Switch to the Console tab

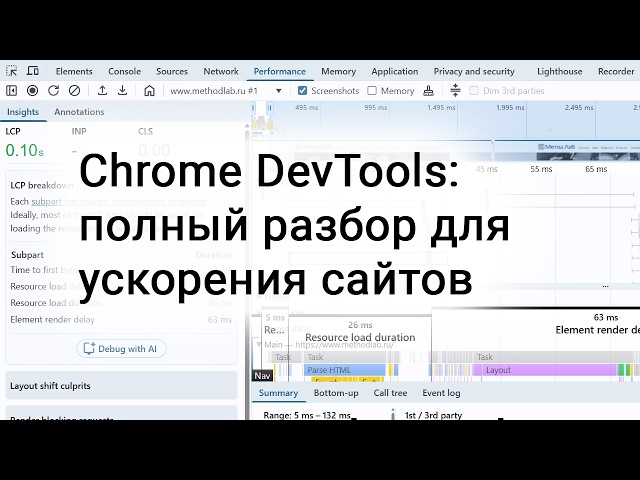124,71
